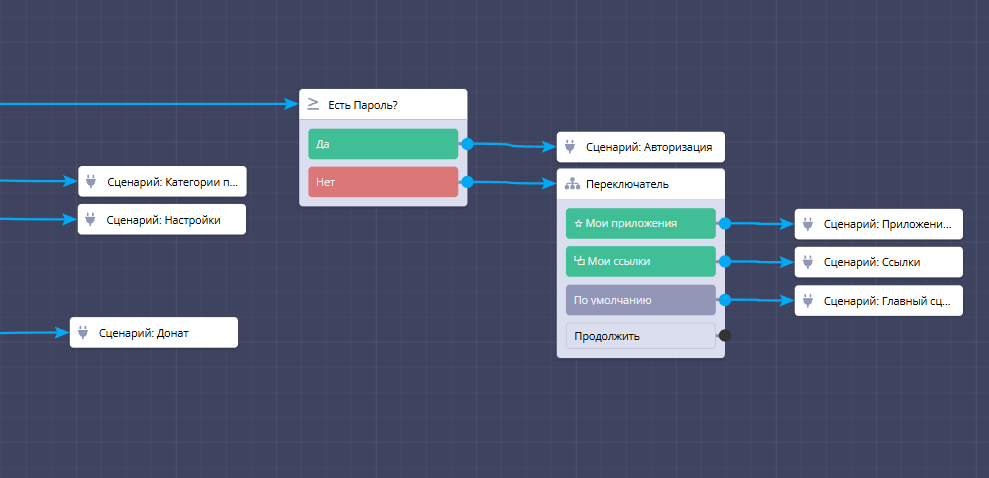Click the plug icon on Сценарий: Приложения node
This screenshot has width=989, height=478.
(808, 225)
